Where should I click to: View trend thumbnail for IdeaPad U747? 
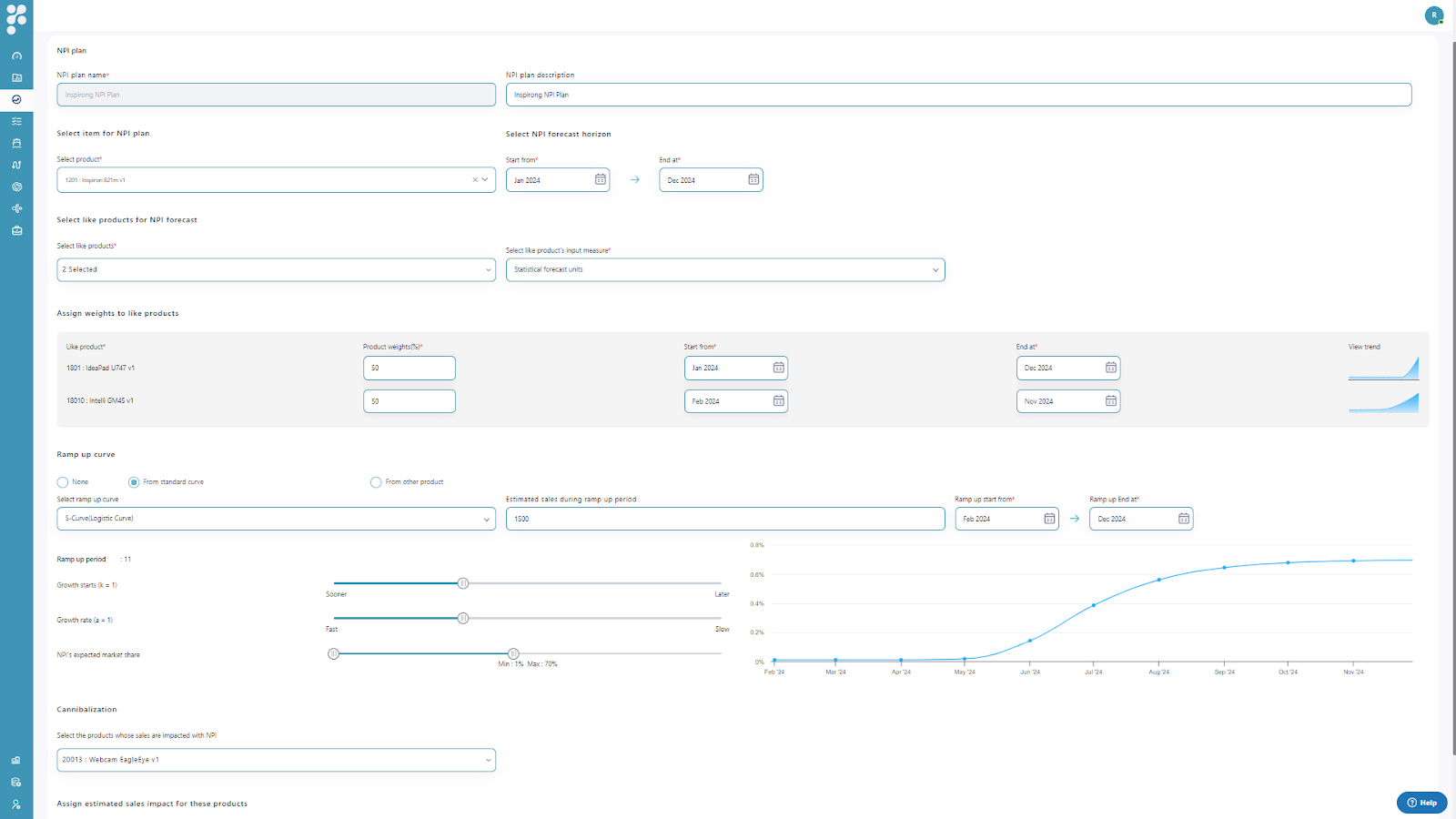pos(1383,369)
